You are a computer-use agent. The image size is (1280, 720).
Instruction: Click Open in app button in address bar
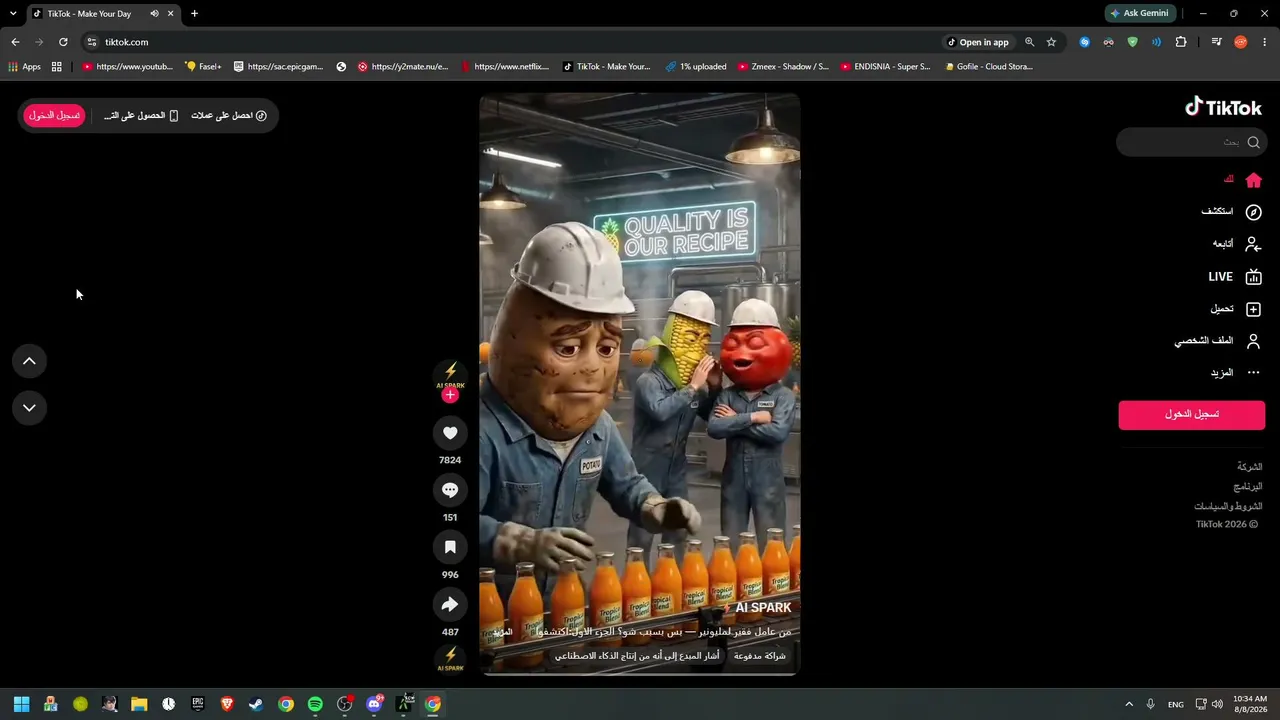coord(978,42)
